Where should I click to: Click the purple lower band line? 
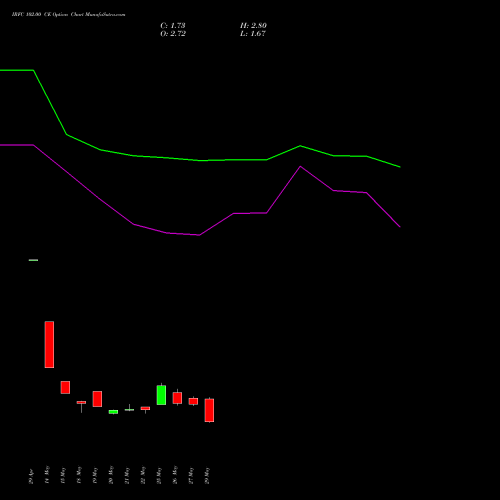[x=200, y=235]
